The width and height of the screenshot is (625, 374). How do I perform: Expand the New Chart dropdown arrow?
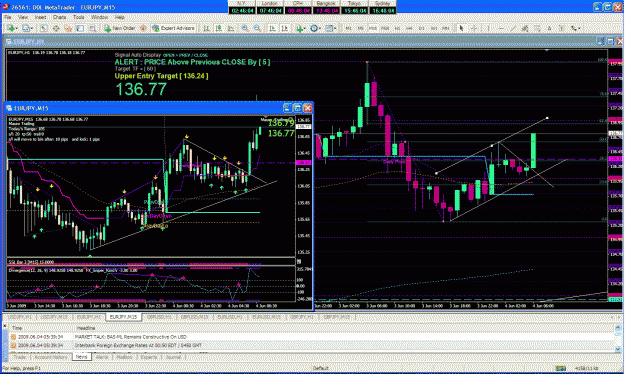tap(16, 28)
